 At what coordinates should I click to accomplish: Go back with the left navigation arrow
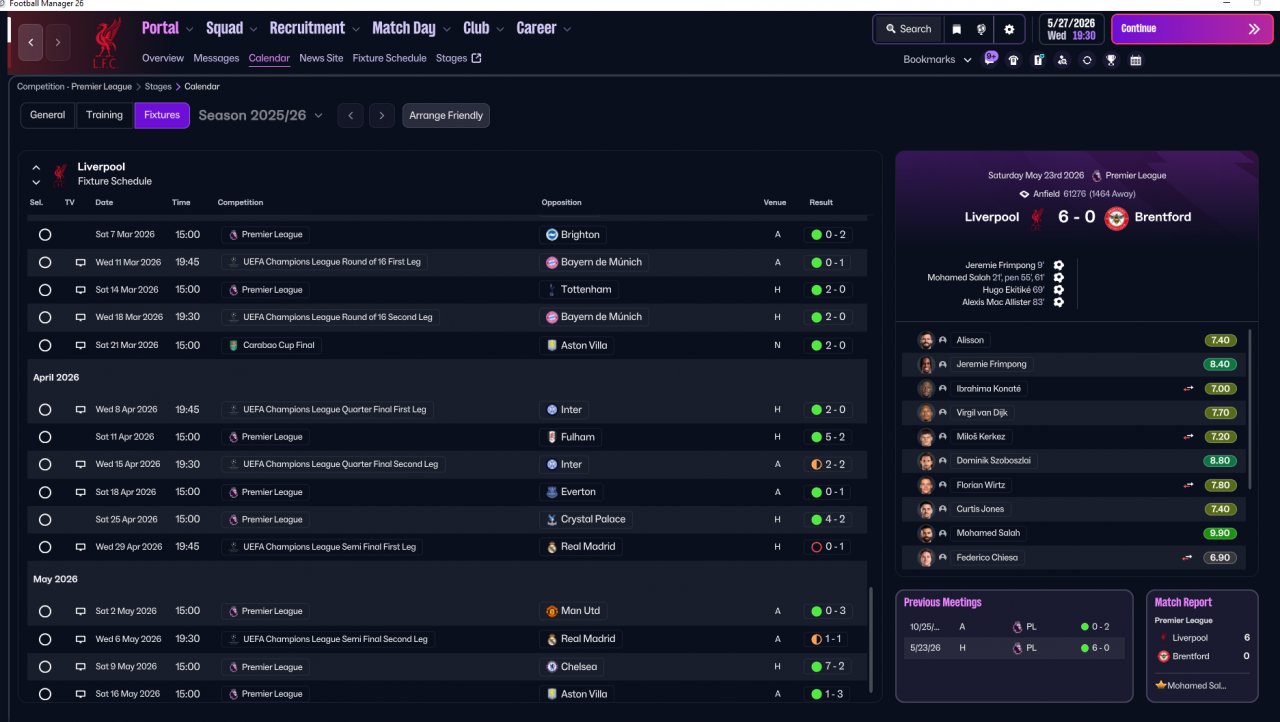31,42
